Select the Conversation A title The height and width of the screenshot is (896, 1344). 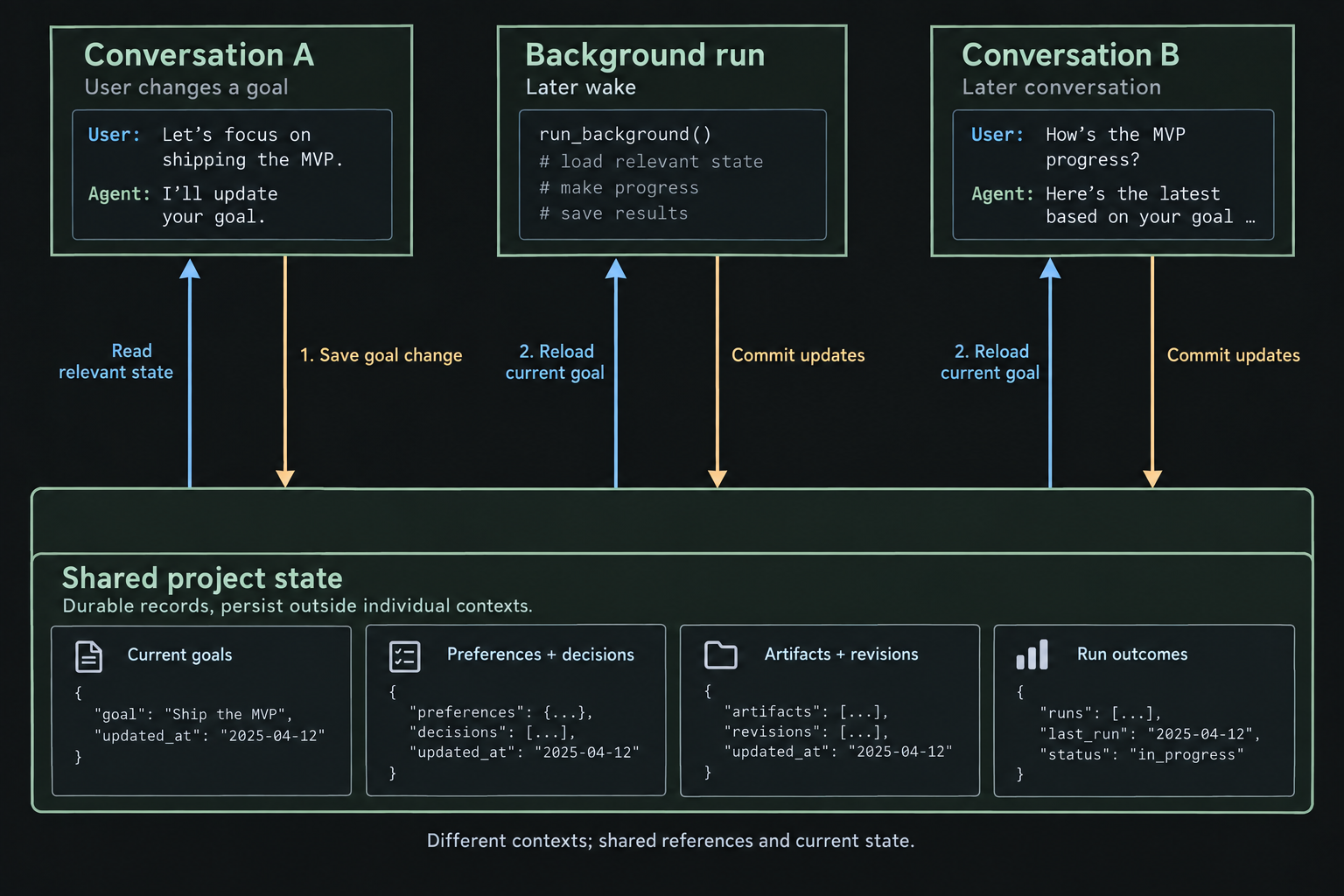(199, 55)
